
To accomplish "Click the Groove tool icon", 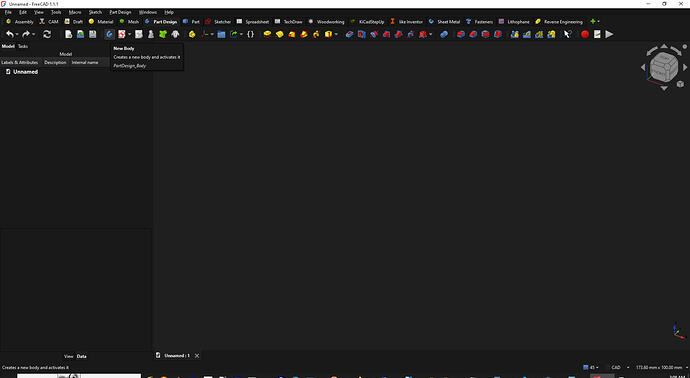I will tap(374, 34).
